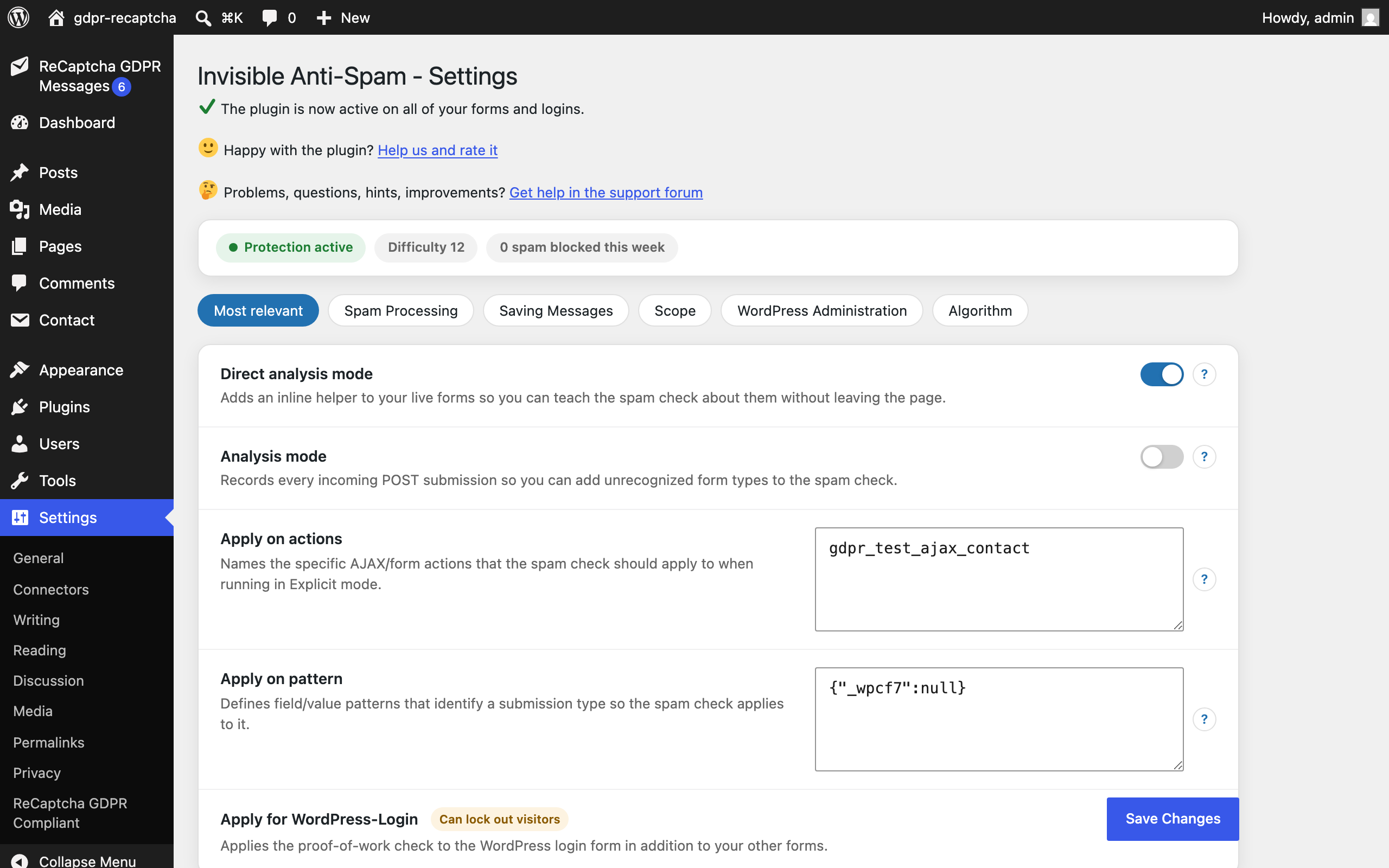Switch to the Saving Messages tab
This screenshot has width=1389, height=868.
[x=556, y=310]
